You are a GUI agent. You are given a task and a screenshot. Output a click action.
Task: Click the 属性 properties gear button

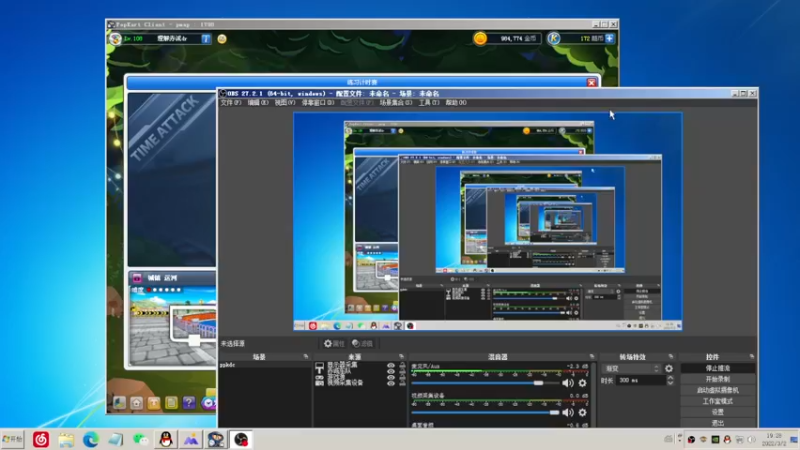click(x=334, y=343)
